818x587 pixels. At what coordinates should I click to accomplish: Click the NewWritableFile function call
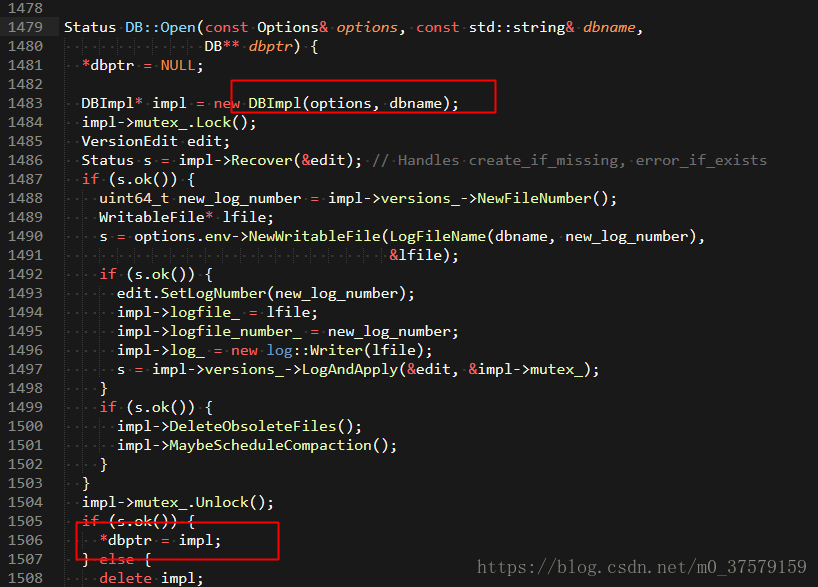(315, 236)
